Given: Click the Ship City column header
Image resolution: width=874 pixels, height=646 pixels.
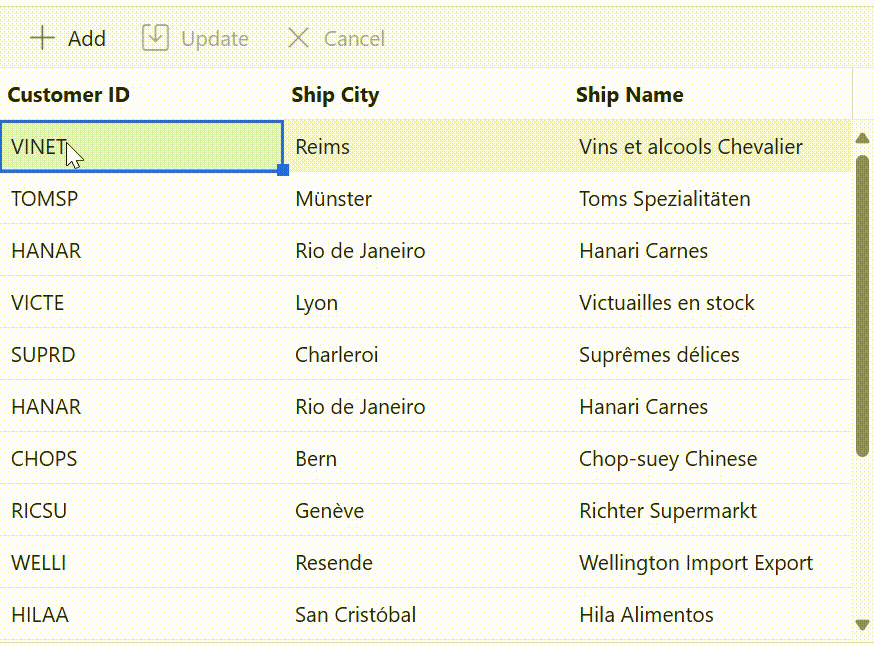Looking at the screenshot, I should pyautogui.click(x=335, y=95).
